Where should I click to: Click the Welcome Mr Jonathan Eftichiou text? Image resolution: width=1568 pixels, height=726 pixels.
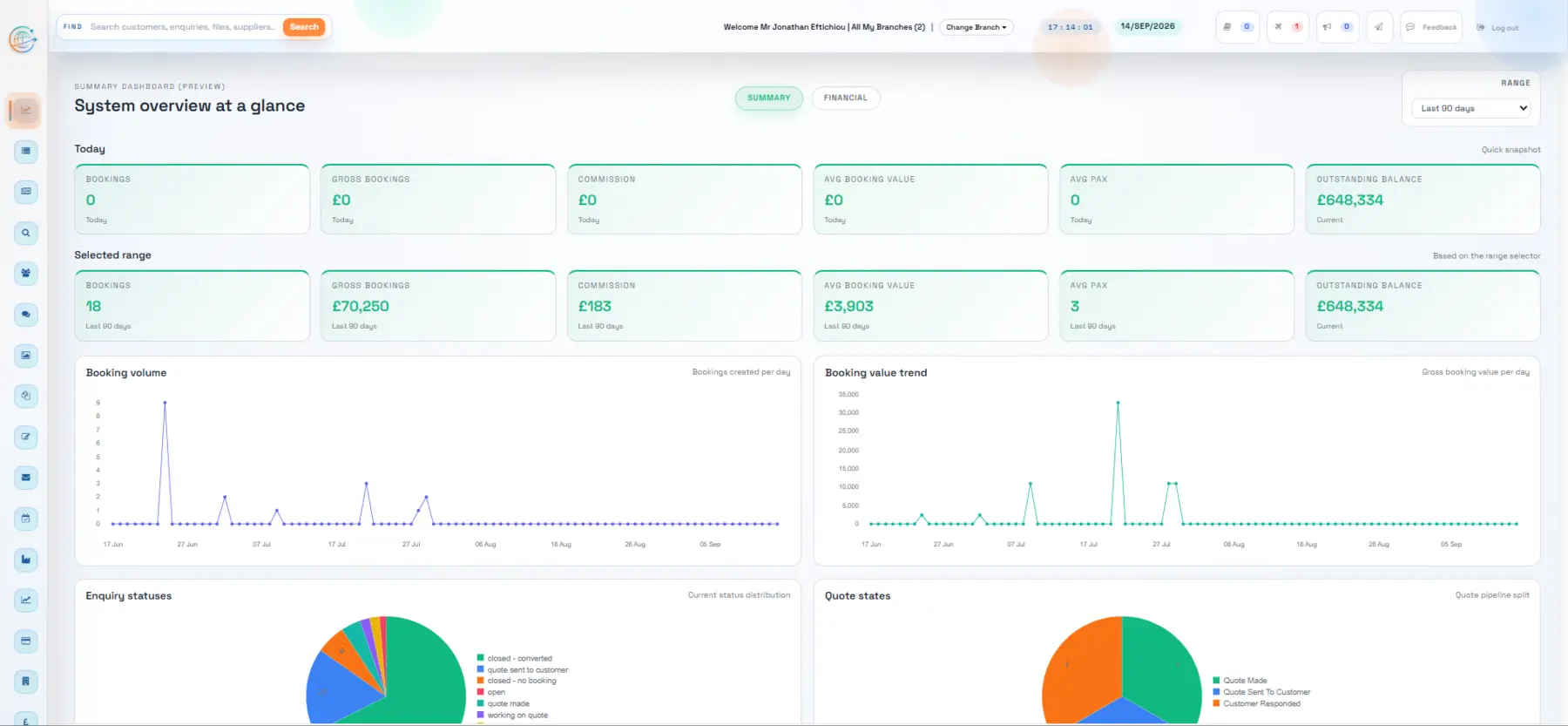(x=784, y=27)
